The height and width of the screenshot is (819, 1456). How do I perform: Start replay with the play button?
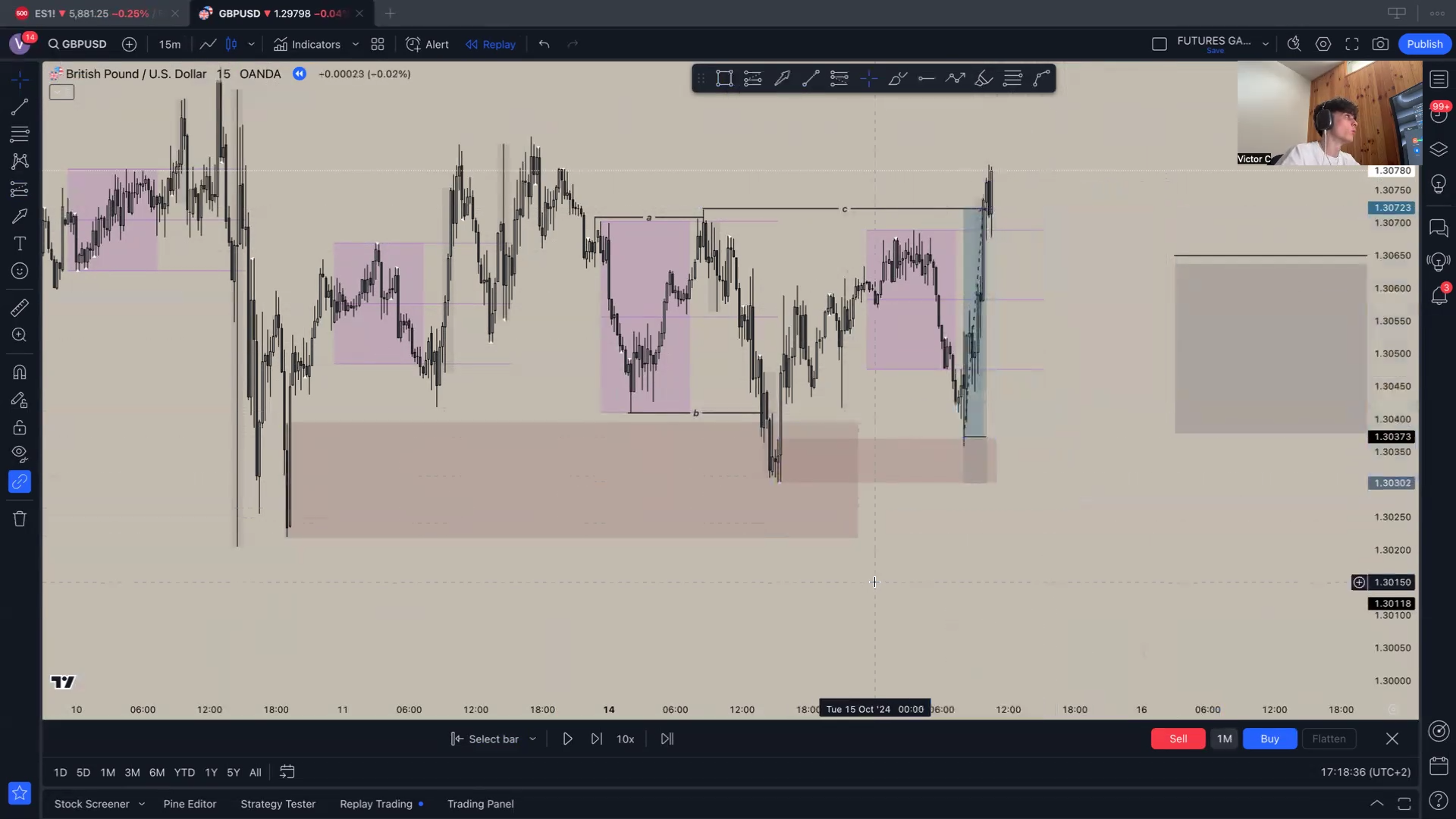click(567, 739)
